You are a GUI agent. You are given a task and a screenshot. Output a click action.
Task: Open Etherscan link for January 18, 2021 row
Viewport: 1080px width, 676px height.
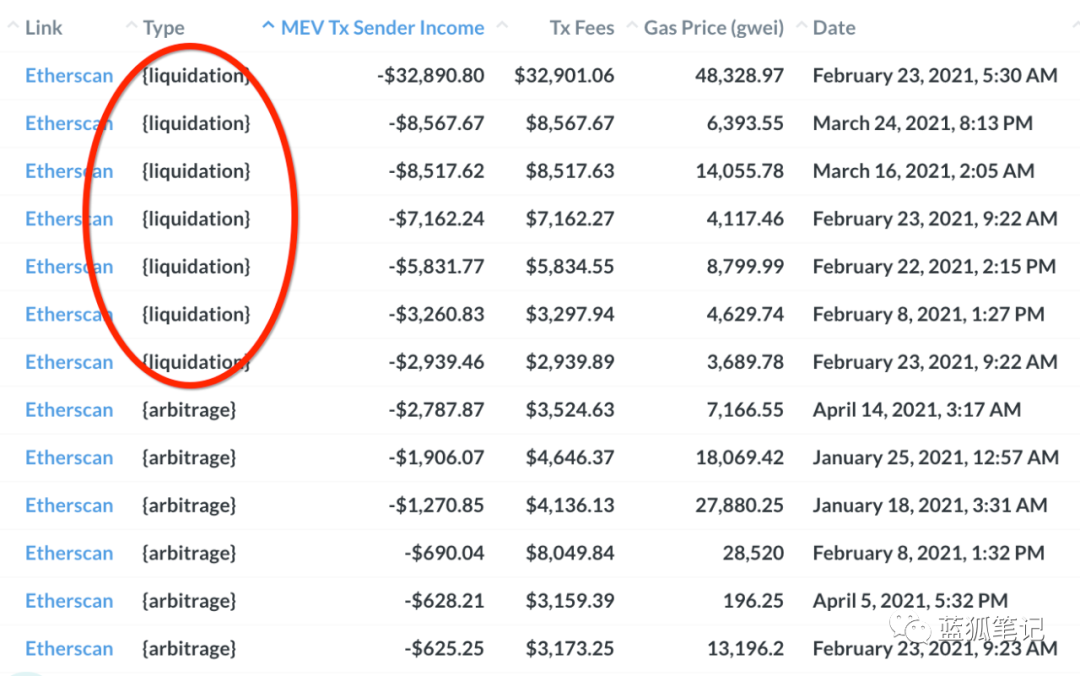coord(69,506)
